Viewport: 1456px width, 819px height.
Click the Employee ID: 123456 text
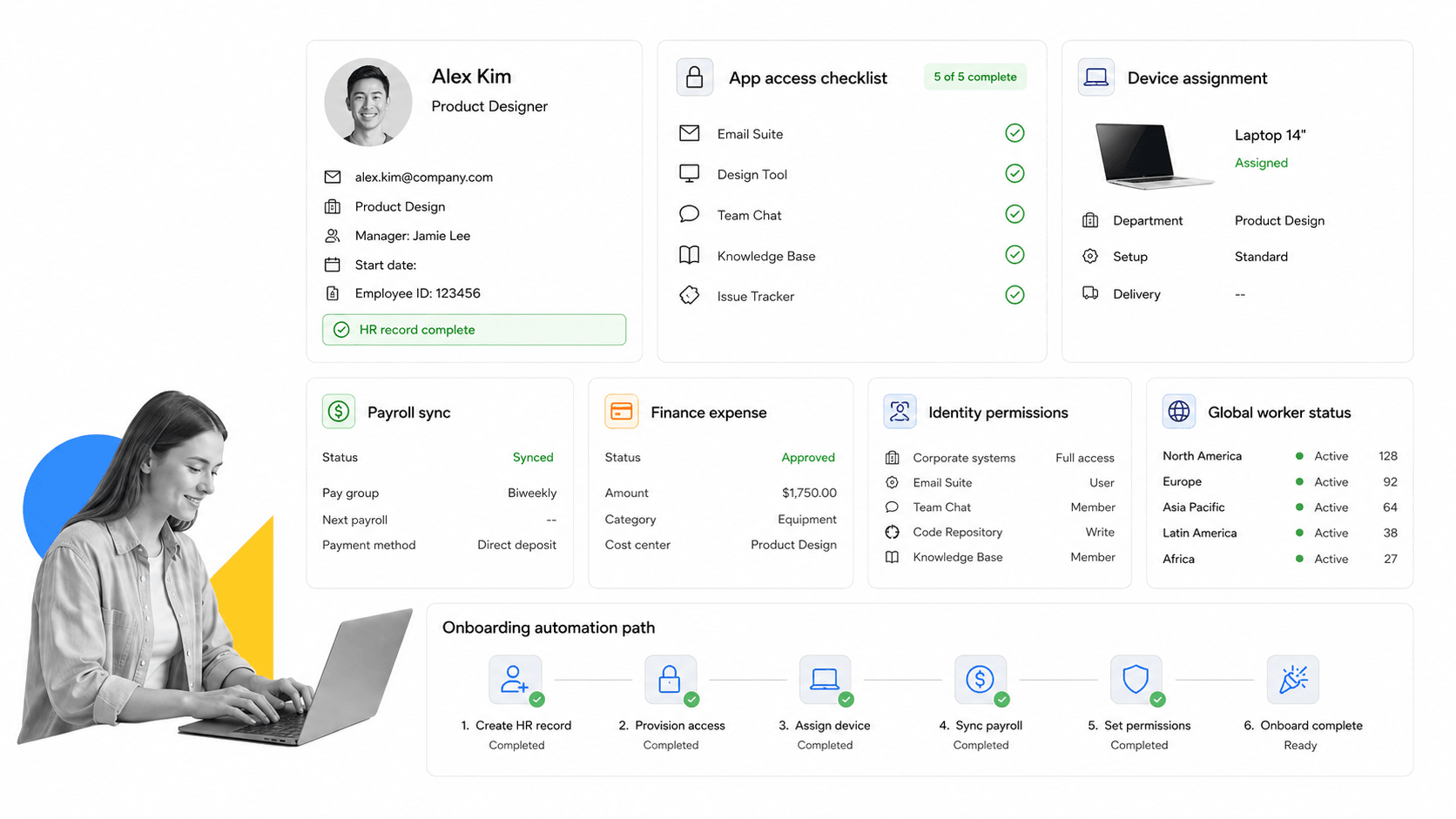pos(418,293)
